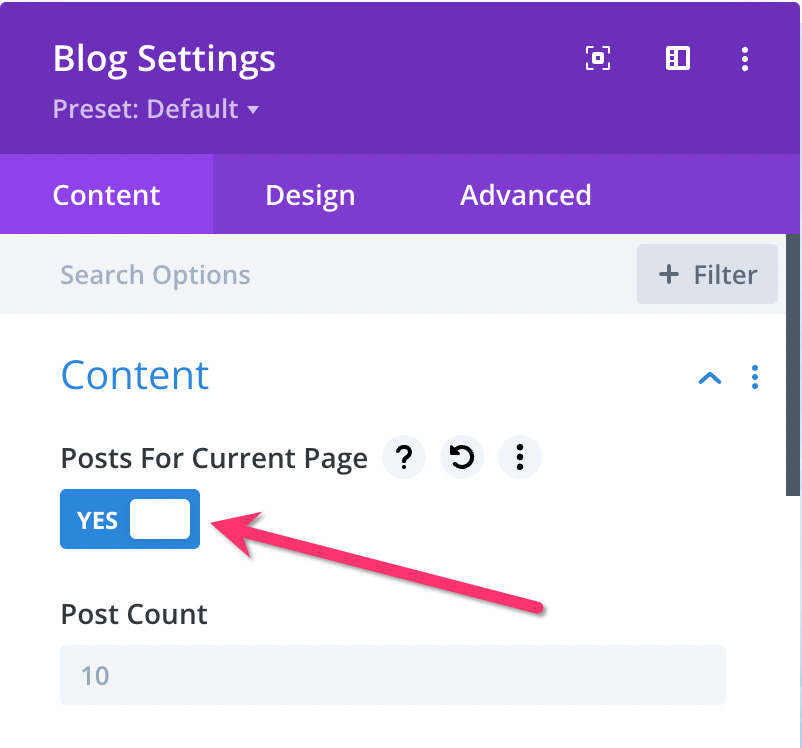Click the blue Content section heading
Viewport: 802px width, 748px height.
pos(135,376)
